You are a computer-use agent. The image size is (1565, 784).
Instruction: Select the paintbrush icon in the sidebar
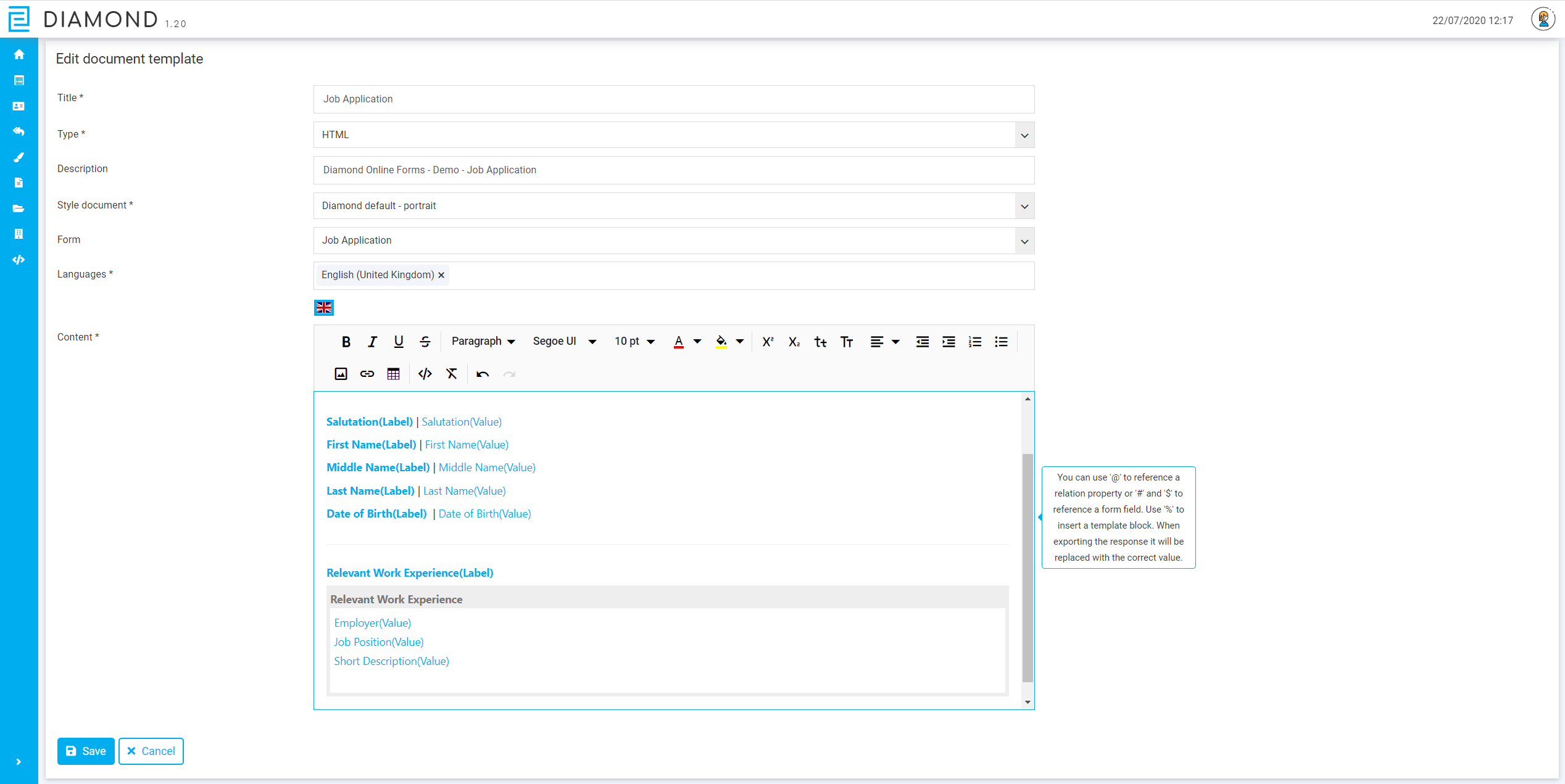coord(19,157)
